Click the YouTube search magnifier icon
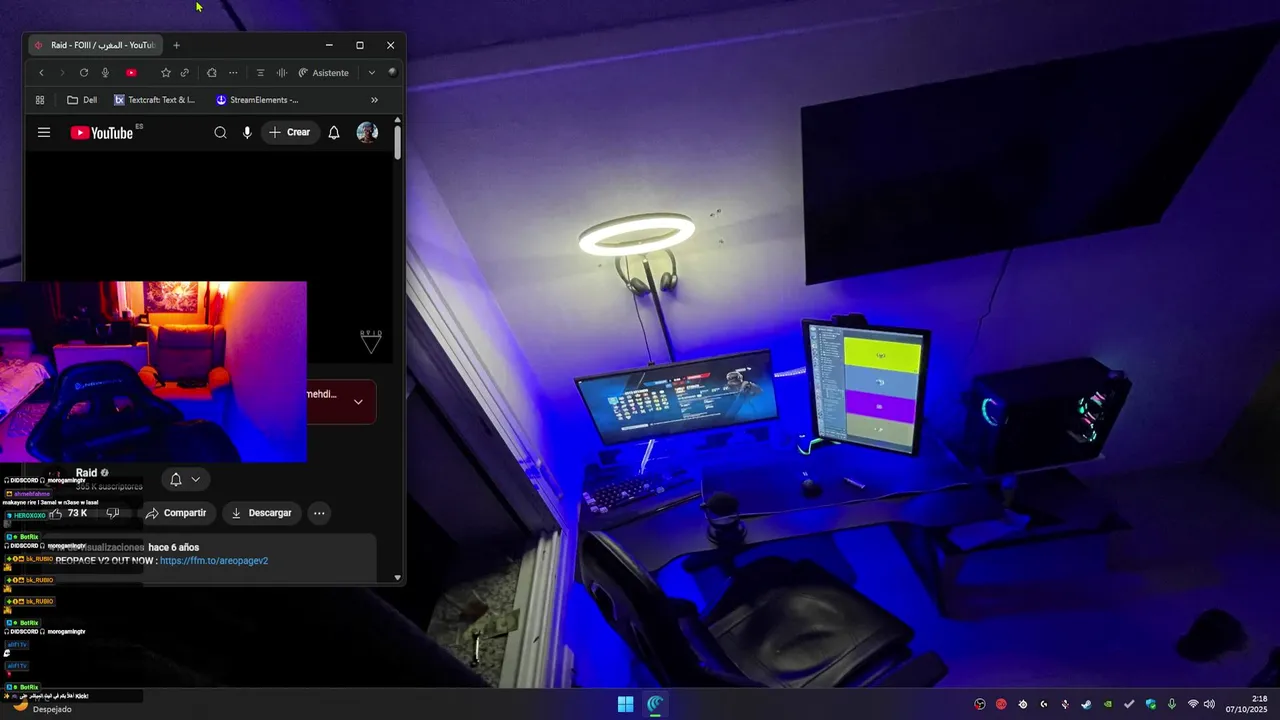The image size is (1280, 720). point(221,132)
